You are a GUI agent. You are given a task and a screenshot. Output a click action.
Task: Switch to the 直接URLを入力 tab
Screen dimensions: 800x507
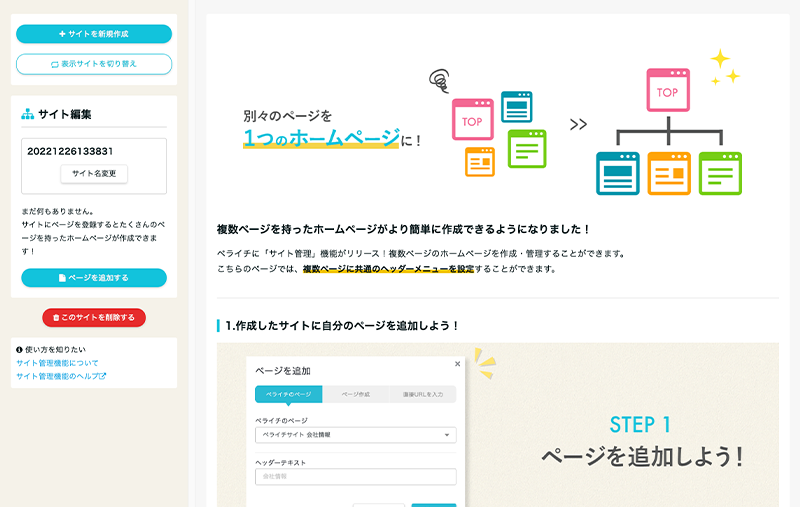click(x=422, y=395)
